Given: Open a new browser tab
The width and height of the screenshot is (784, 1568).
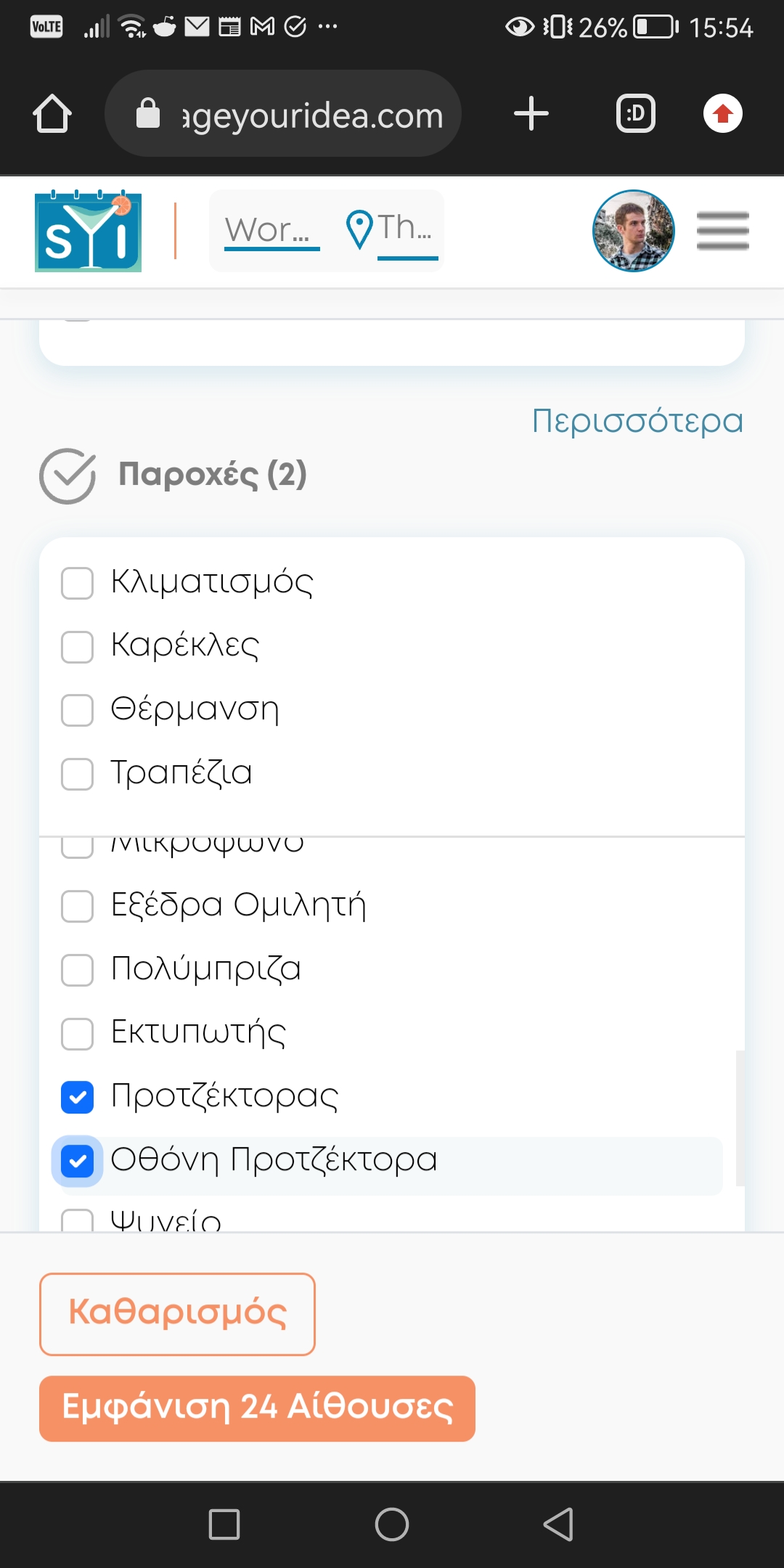Looking at the screenshot, I should click(531, 114).
